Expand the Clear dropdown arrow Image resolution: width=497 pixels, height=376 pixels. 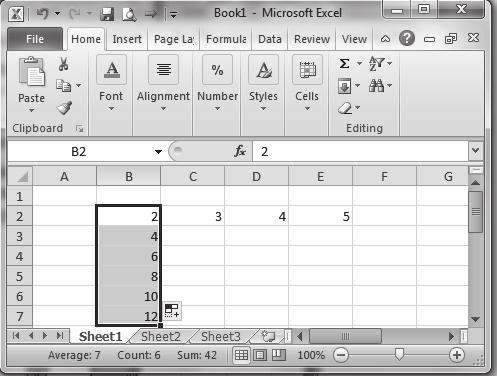358,107
